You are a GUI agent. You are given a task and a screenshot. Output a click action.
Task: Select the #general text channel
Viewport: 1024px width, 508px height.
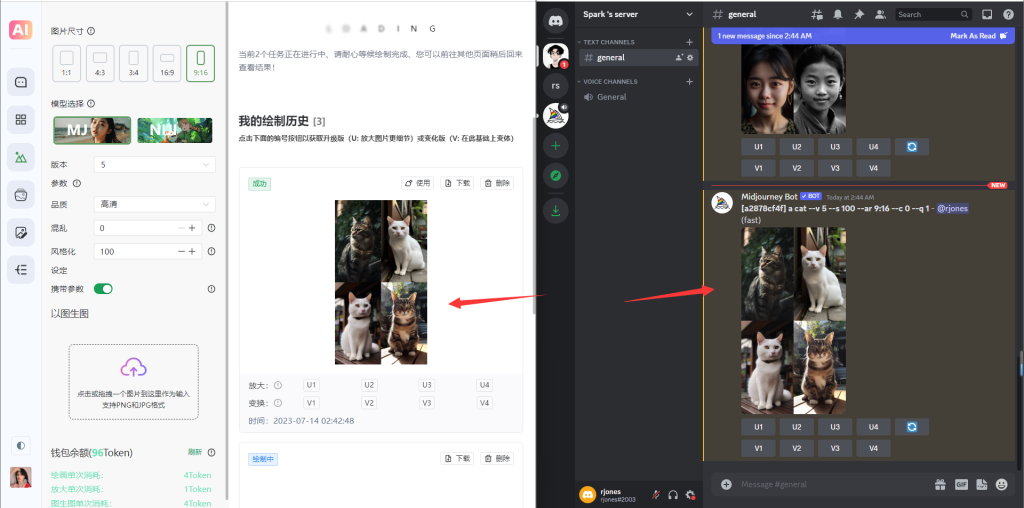(611, 58)
